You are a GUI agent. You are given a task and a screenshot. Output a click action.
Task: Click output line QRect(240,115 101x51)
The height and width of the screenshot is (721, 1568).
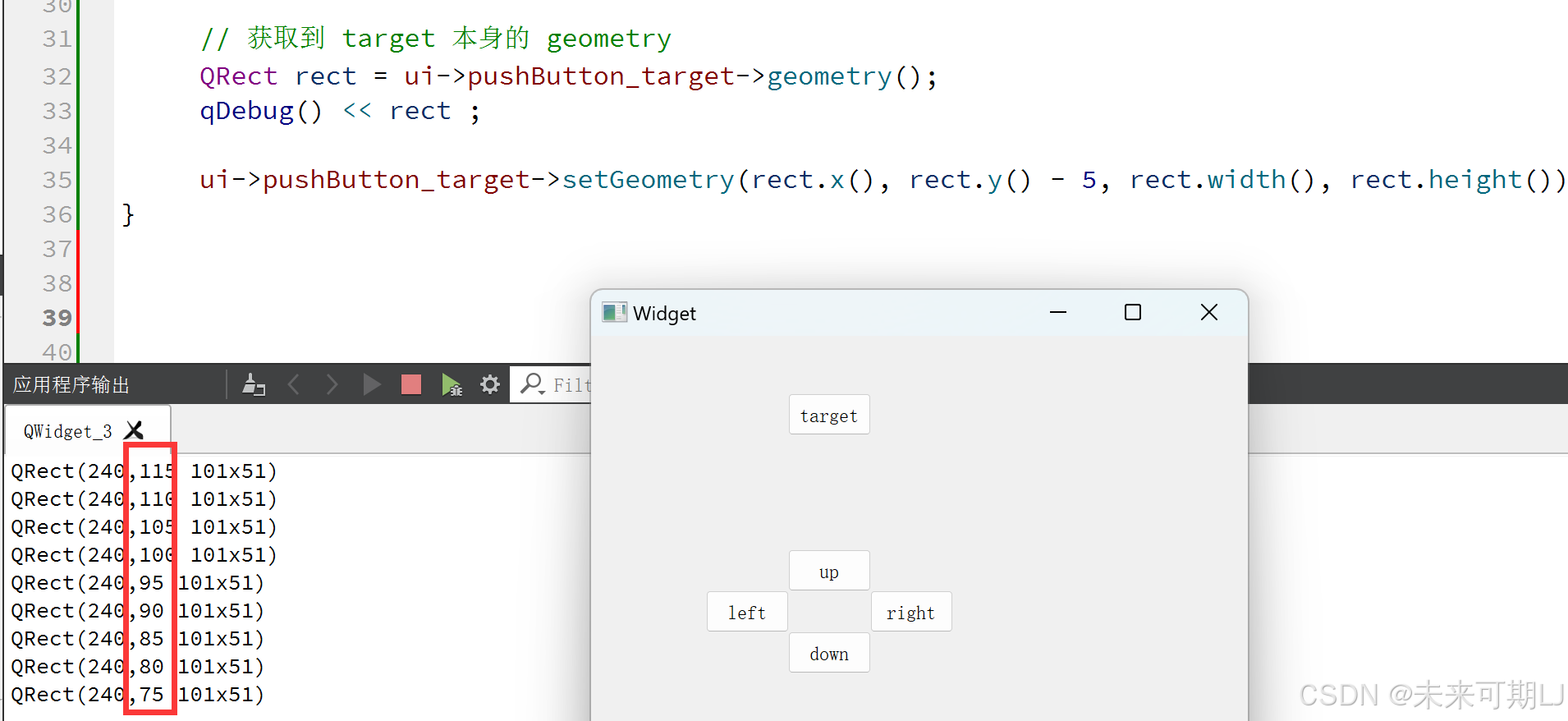144,471
